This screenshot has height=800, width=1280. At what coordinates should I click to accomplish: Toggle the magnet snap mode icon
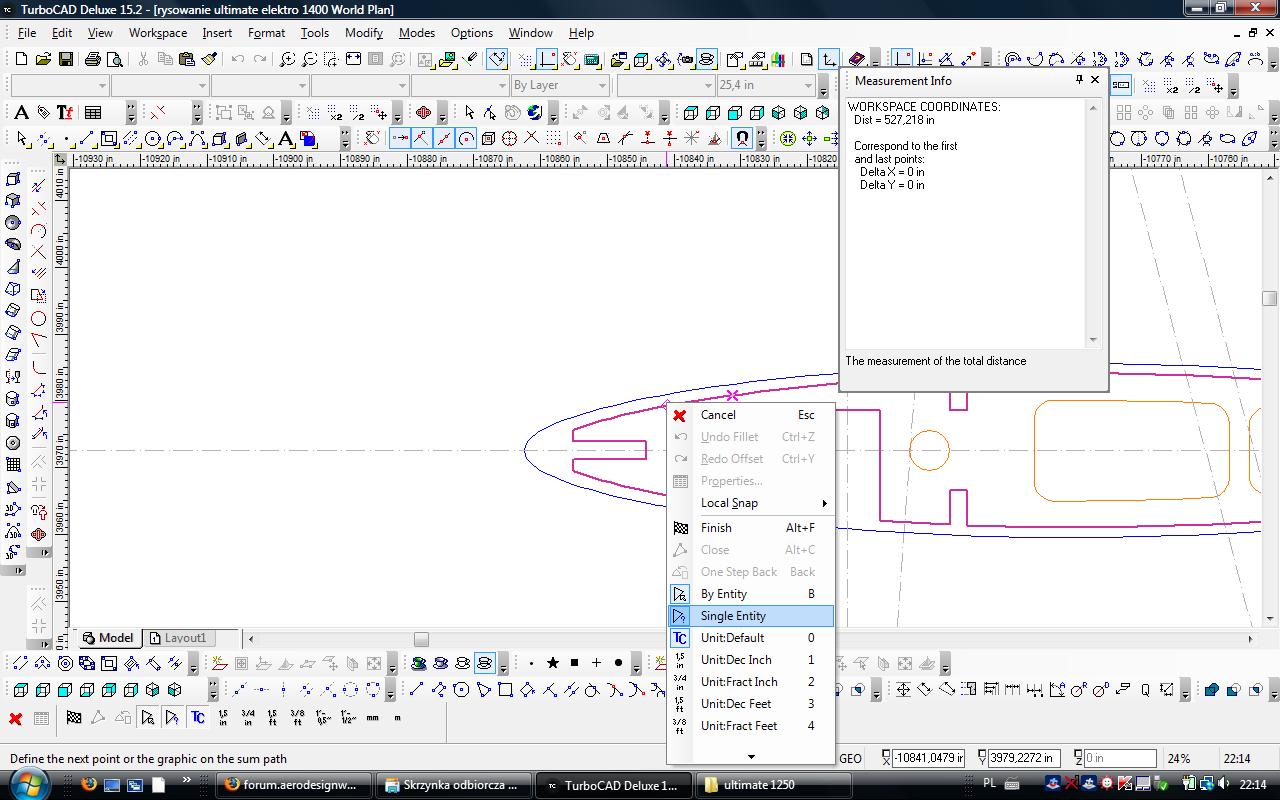click(742, 138)
